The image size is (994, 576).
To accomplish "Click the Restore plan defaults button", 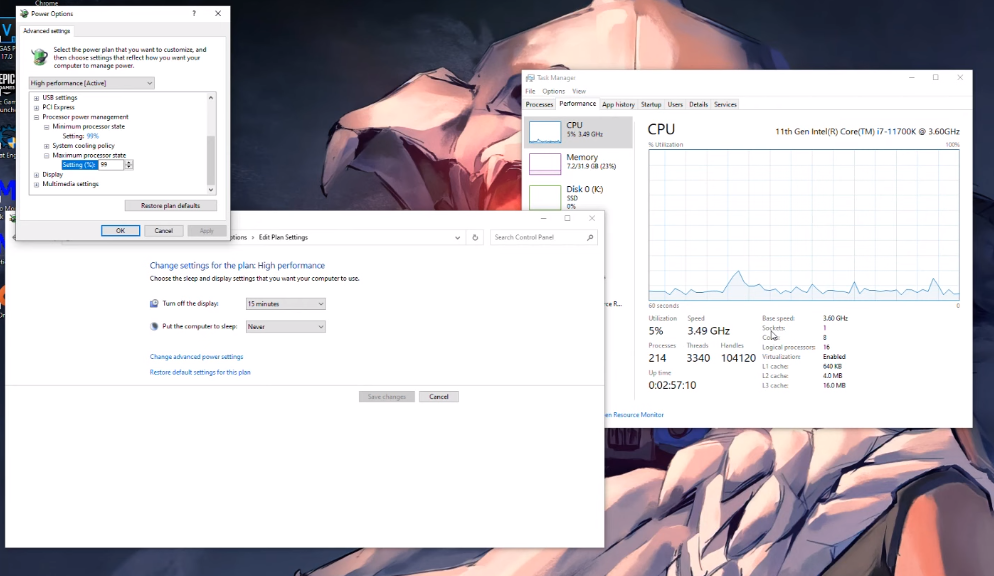I will point(171,206).
